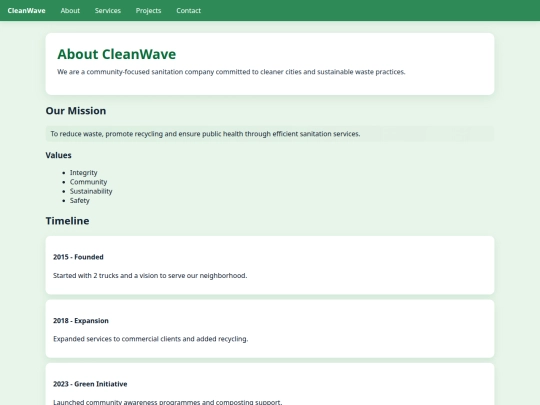
Task: Go to the Projects page
Action: (x=148, y=11)
